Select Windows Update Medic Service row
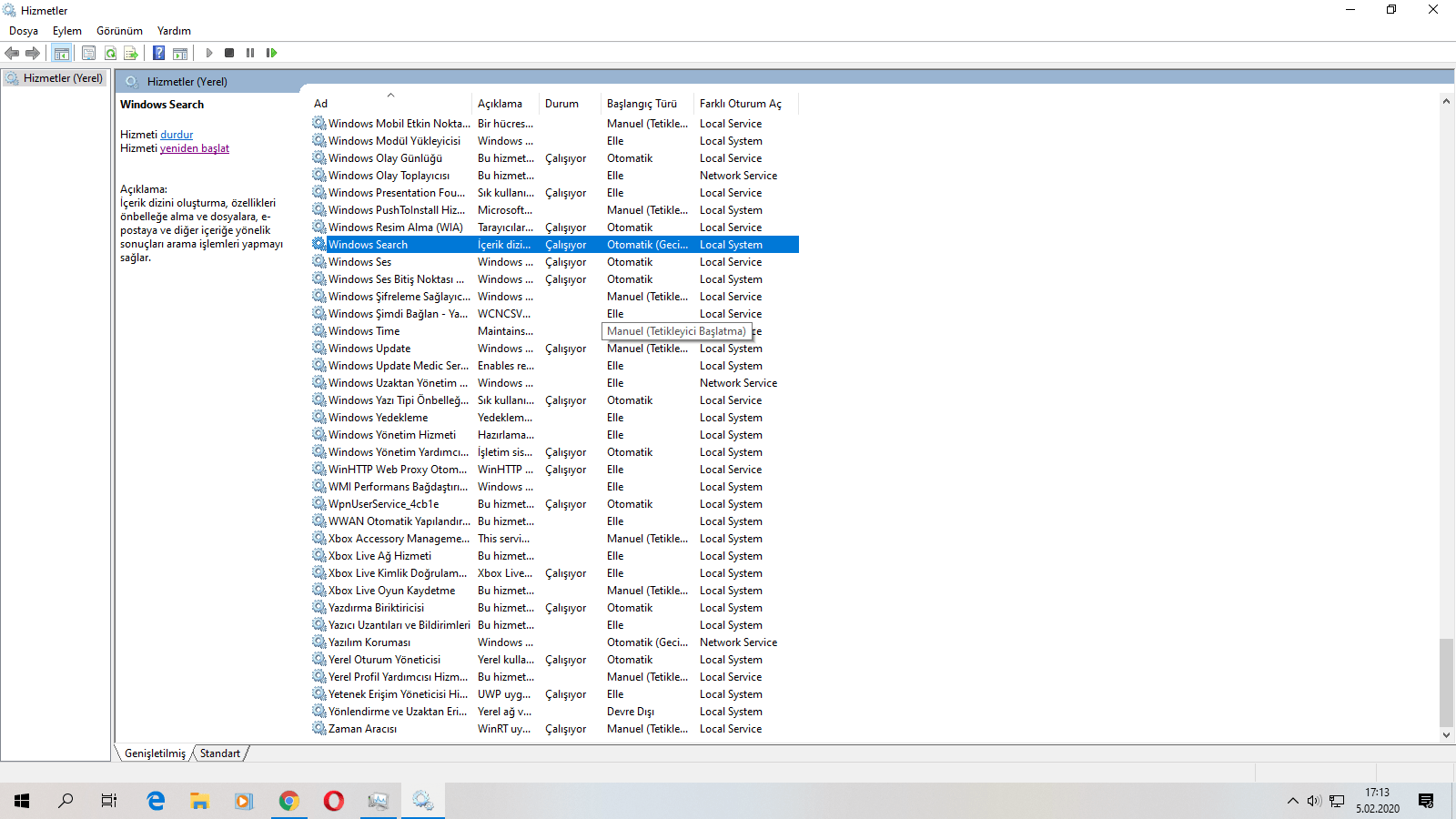This screenshot has width=1456, height=819. [555, 366]
